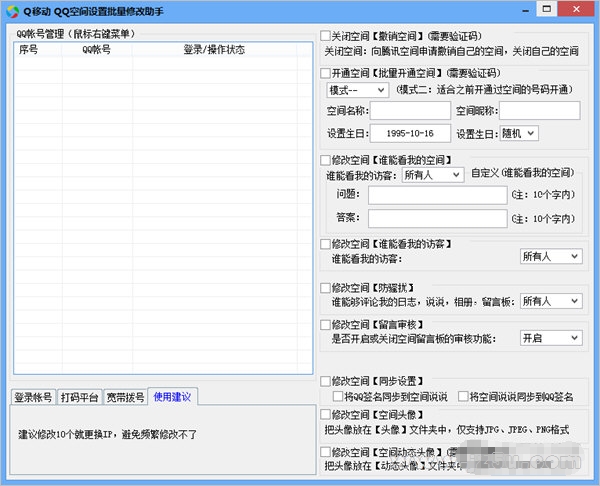The image size is (600, 486).
Task: Click birthday field showing 1995-10-16
Action: click(410, 133)
